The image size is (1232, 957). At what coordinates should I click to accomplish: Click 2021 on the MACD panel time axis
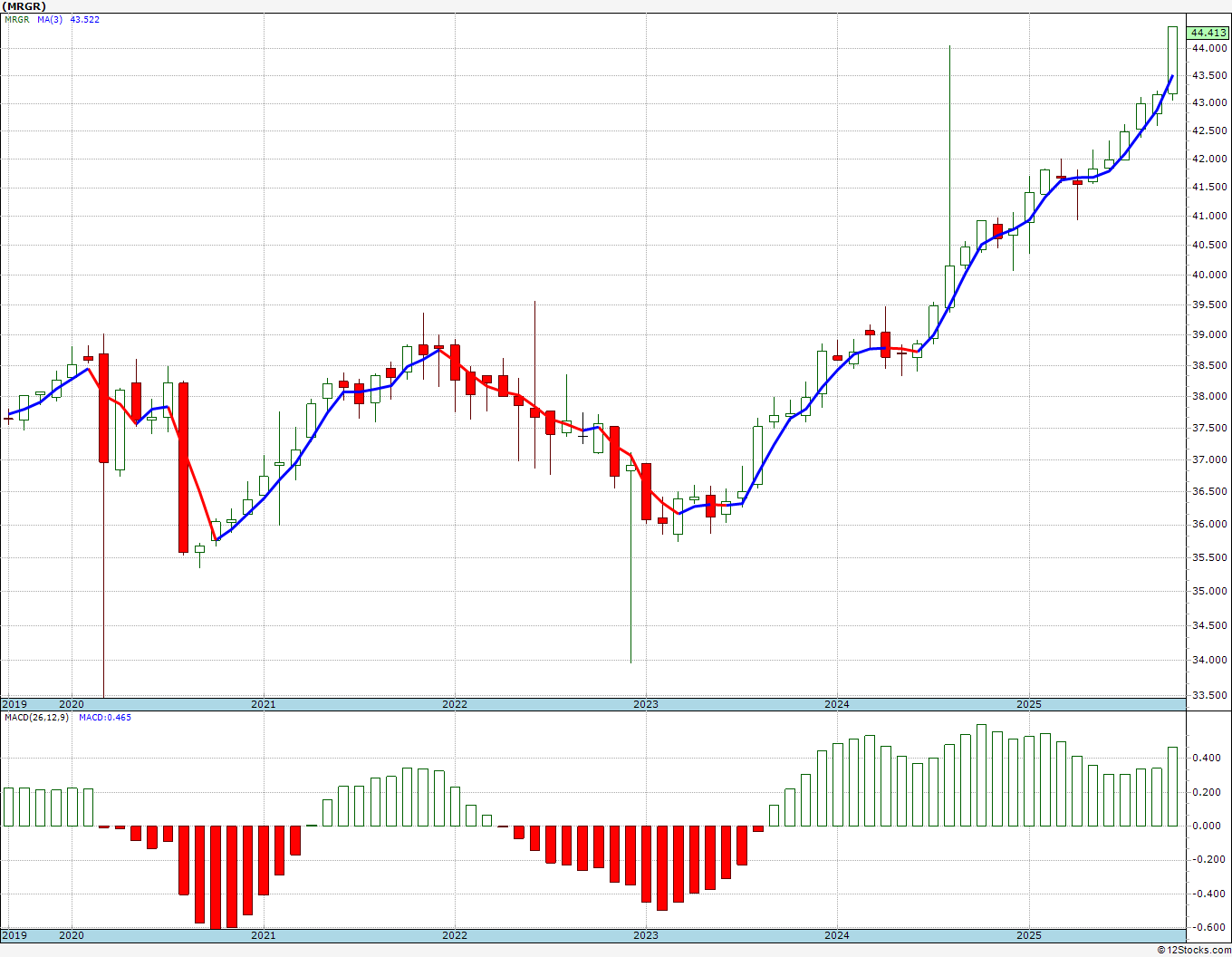[263, 935]
